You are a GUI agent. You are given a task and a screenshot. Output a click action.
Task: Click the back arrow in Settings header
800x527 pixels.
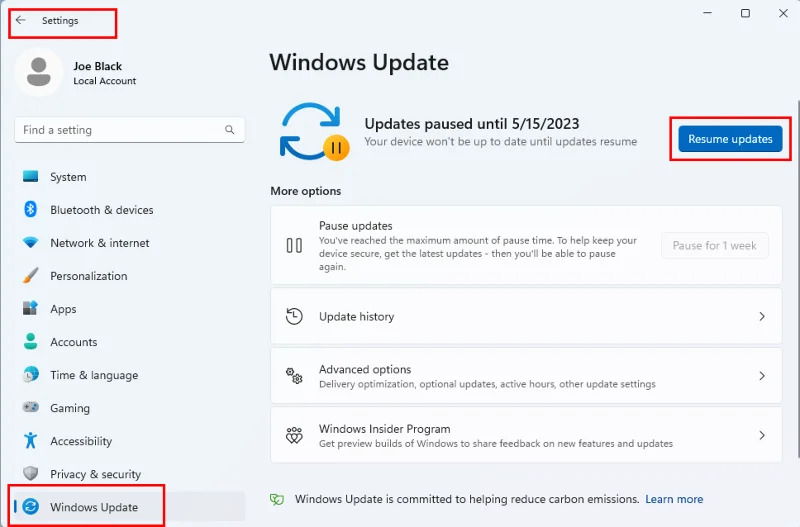(21, 20)
